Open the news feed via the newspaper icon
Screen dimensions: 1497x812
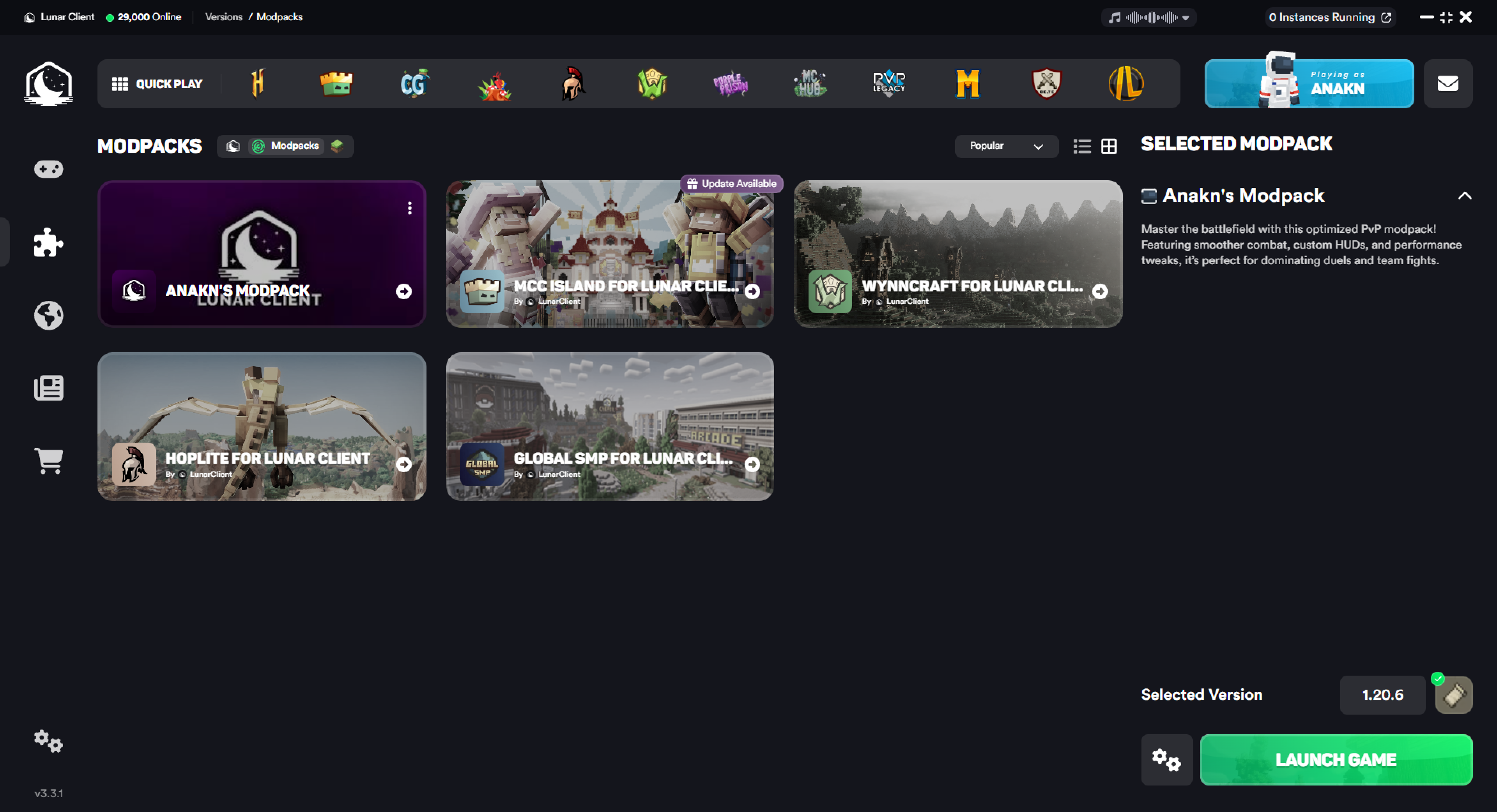49,387
